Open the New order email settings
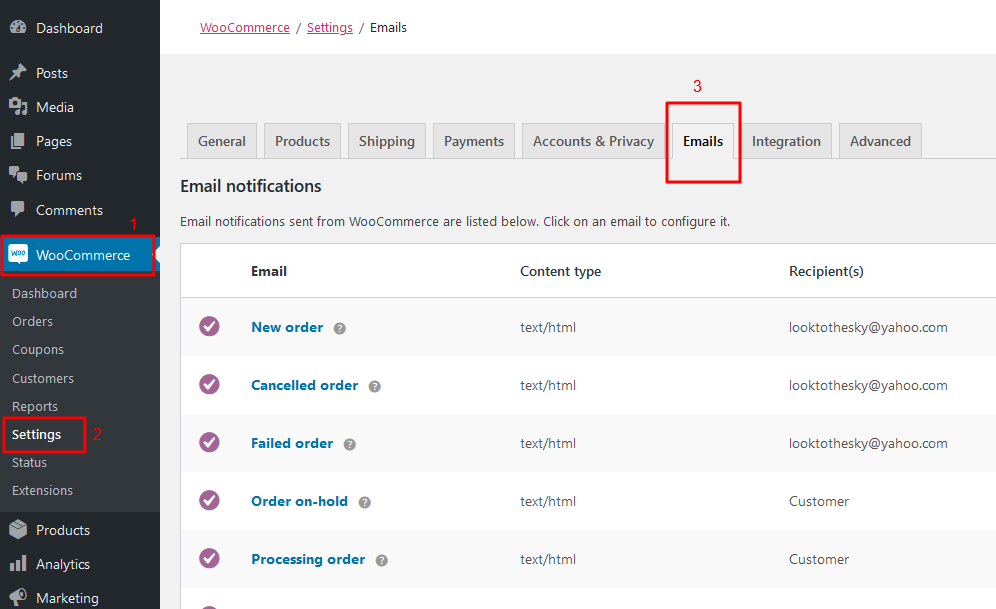996x609 pixels. point(287,327)
